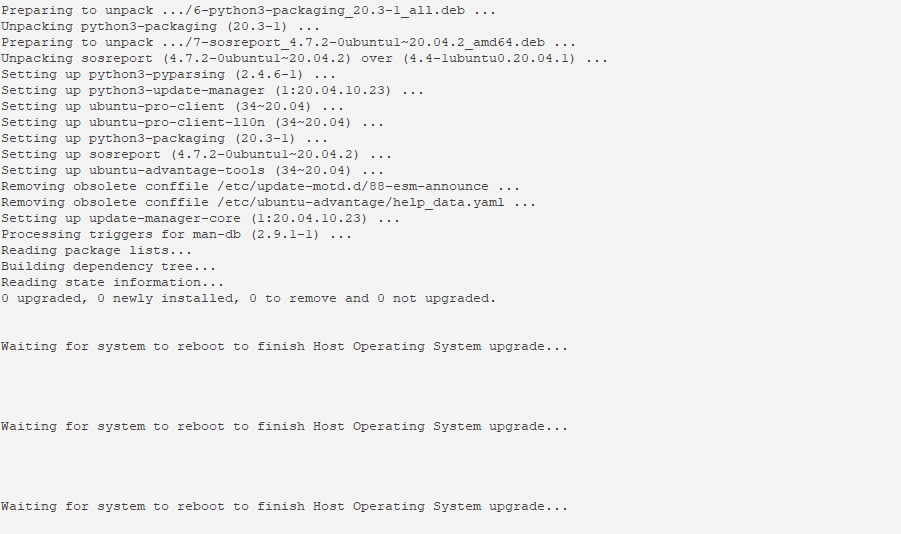901x534 pixels.
Task: Click 'Processing triggers for man-db' line
Action: pos(176,235)
